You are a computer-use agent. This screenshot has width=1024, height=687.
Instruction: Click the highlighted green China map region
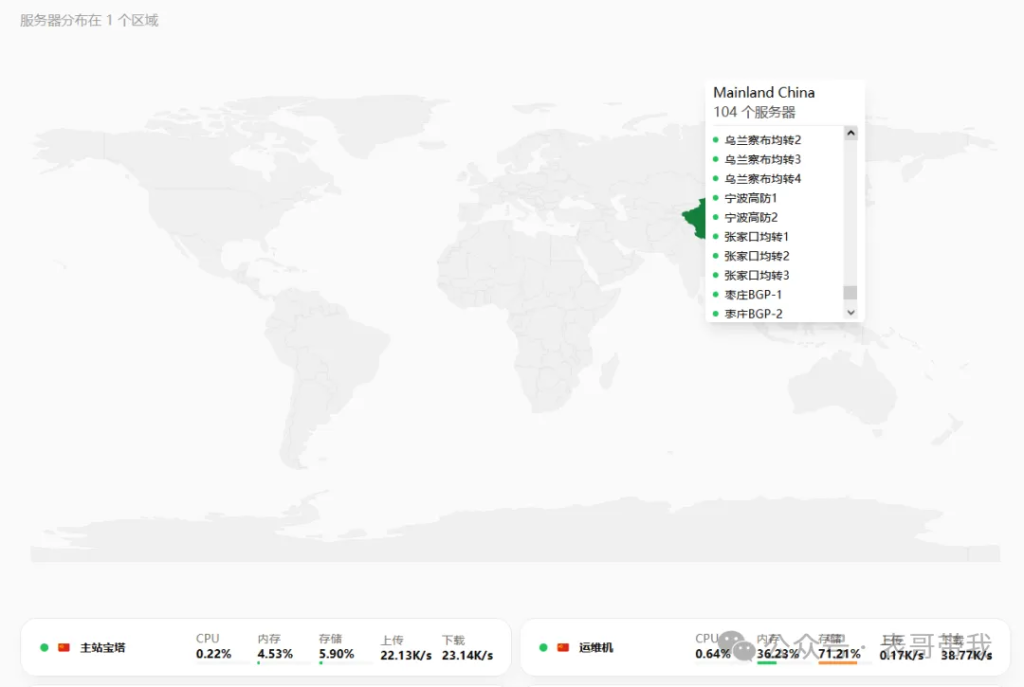(692, 217)
